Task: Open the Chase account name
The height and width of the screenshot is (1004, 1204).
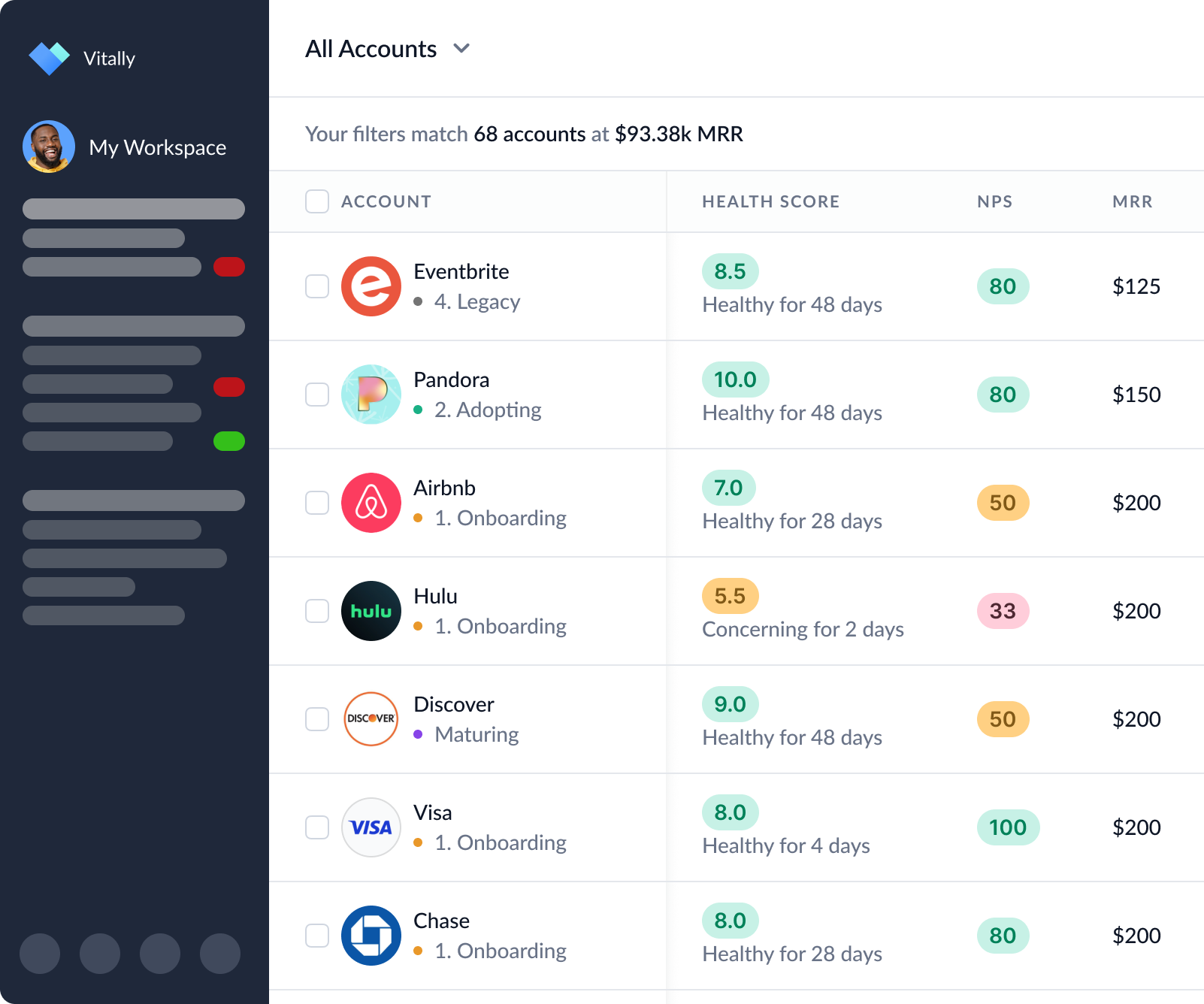Action: (x=441, y=921)
